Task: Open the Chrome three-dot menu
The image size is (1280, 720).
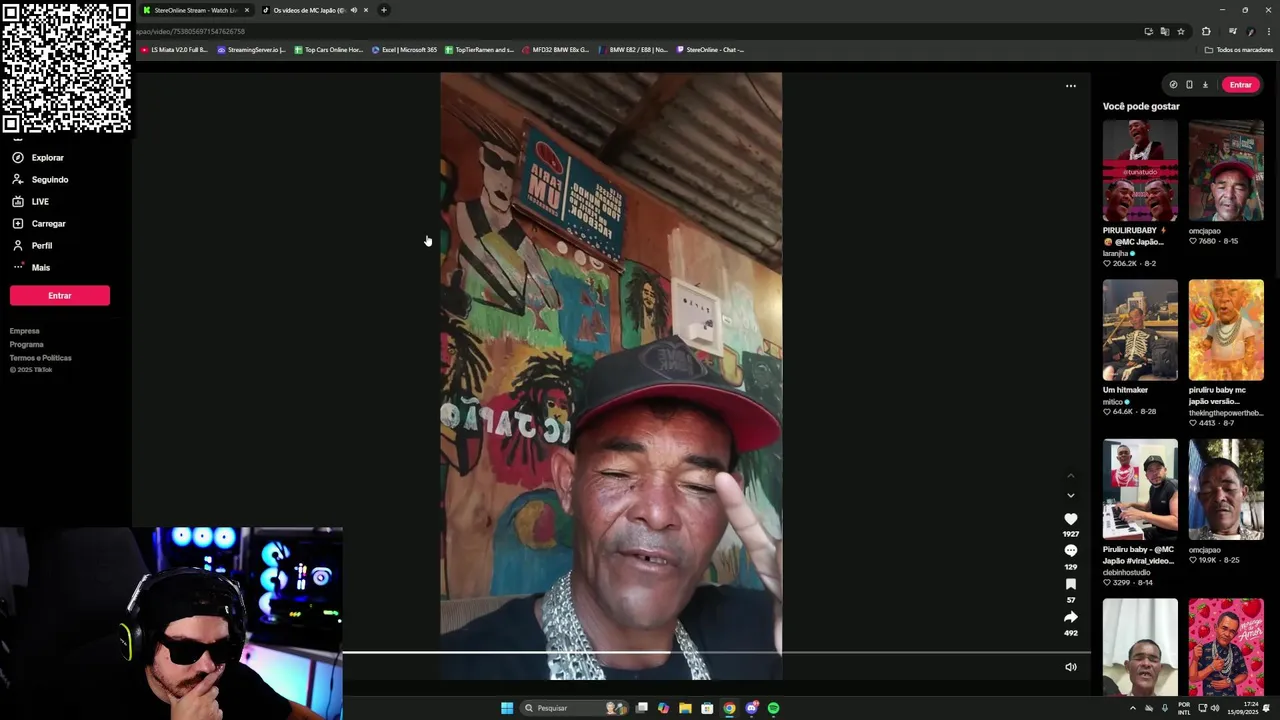Action: [1269, 32]
